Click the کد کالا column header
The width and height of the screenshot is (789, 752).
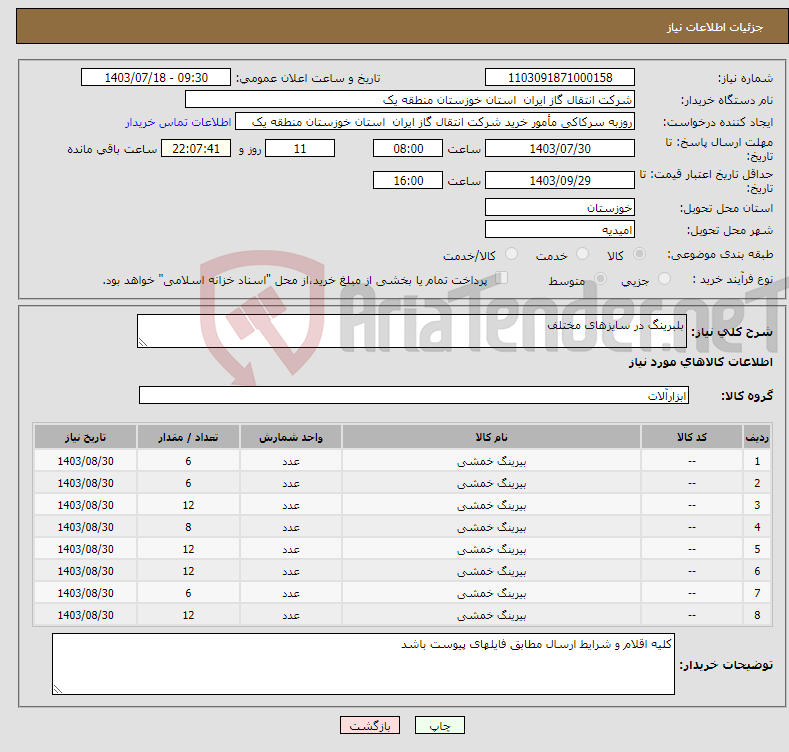[x=692, y=437]
